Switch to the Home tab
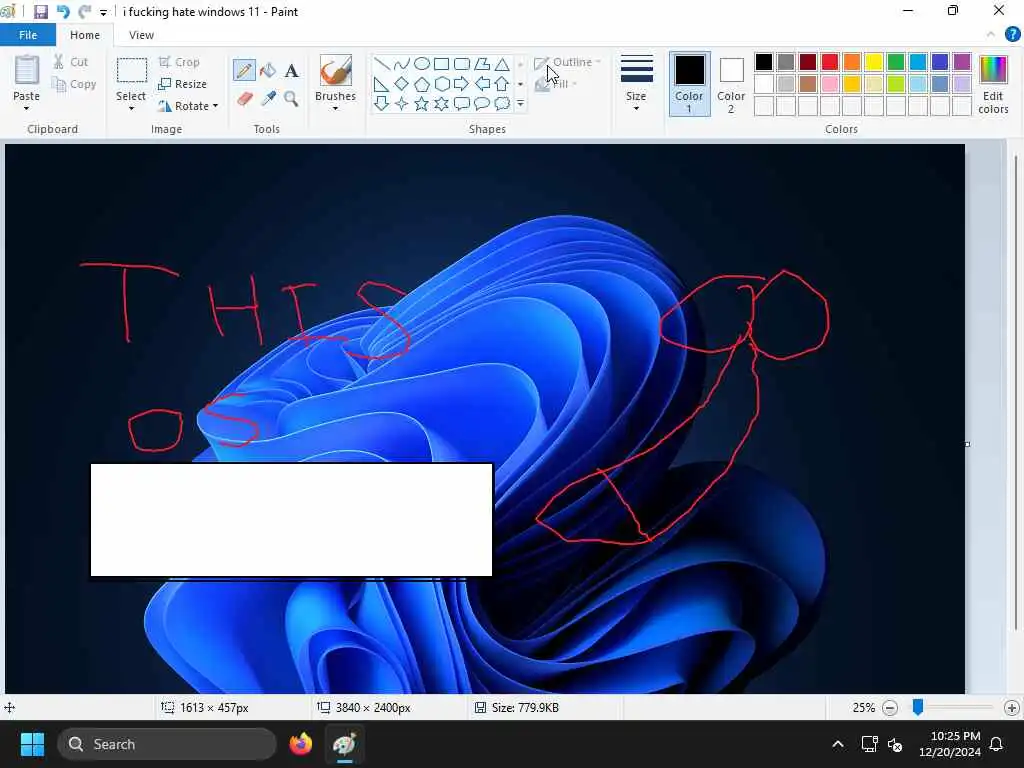The height and width of the screenshot is (768, 1024). [85, 35]
